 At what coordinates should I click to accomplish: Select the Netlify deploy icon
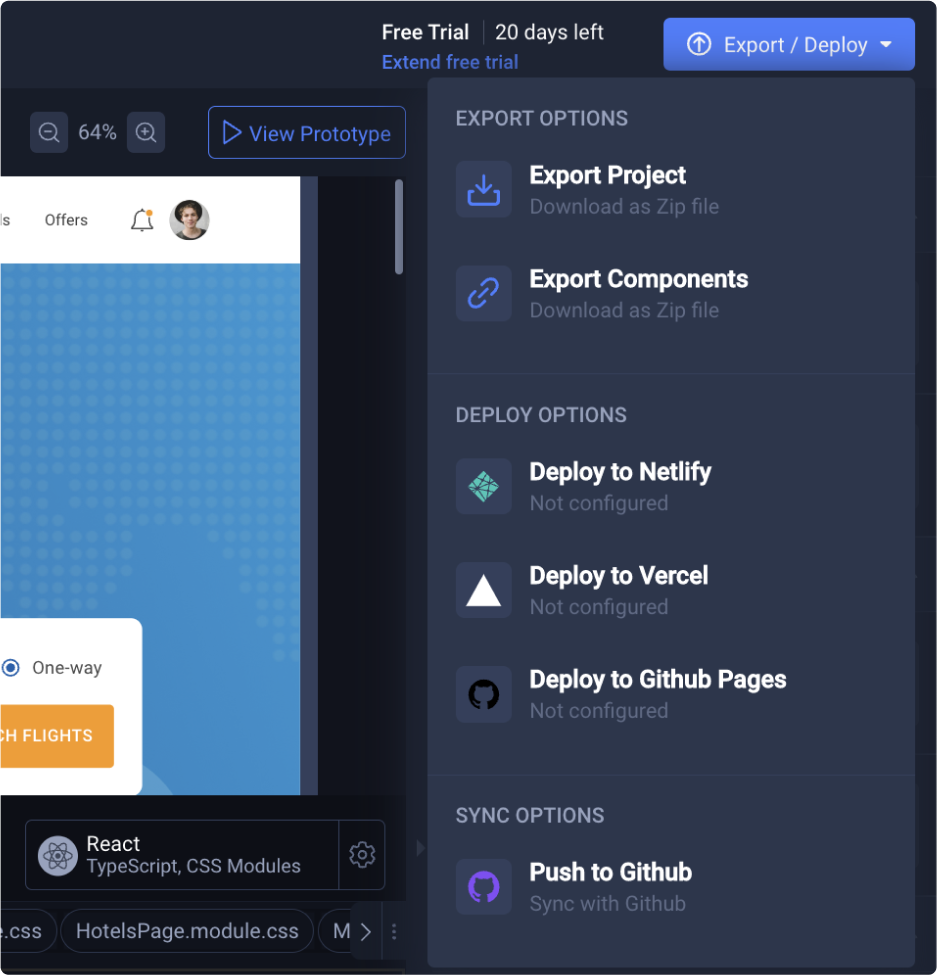point(483,486)
